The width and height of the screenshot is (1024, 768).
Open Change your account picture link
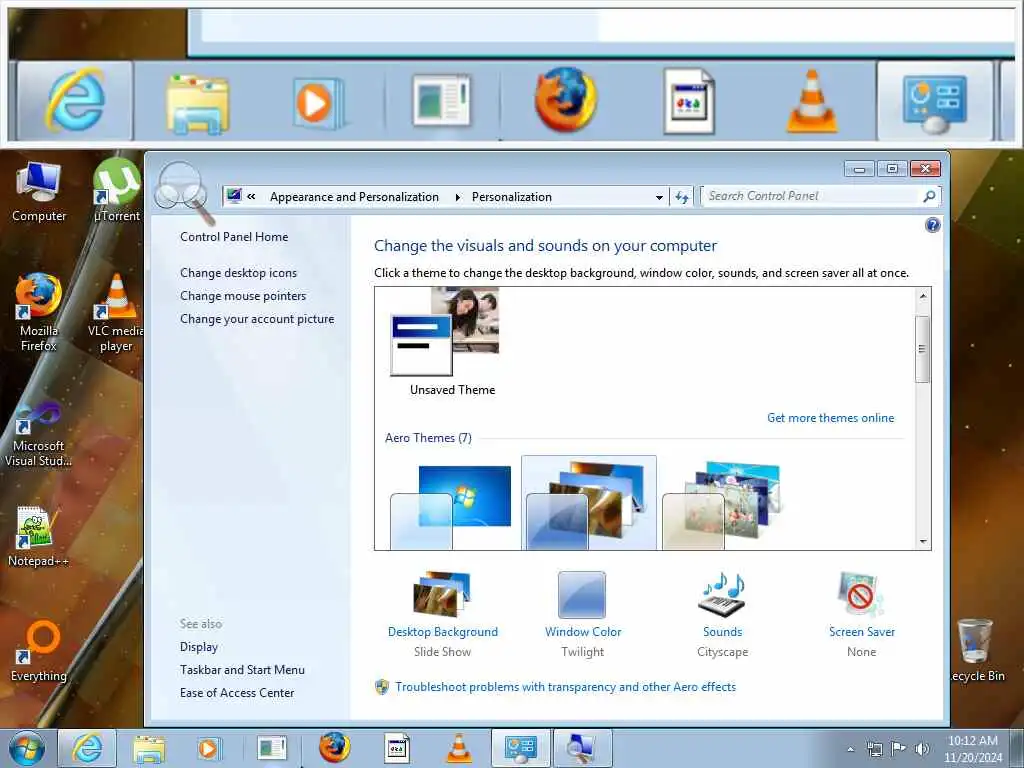(257, 319)
